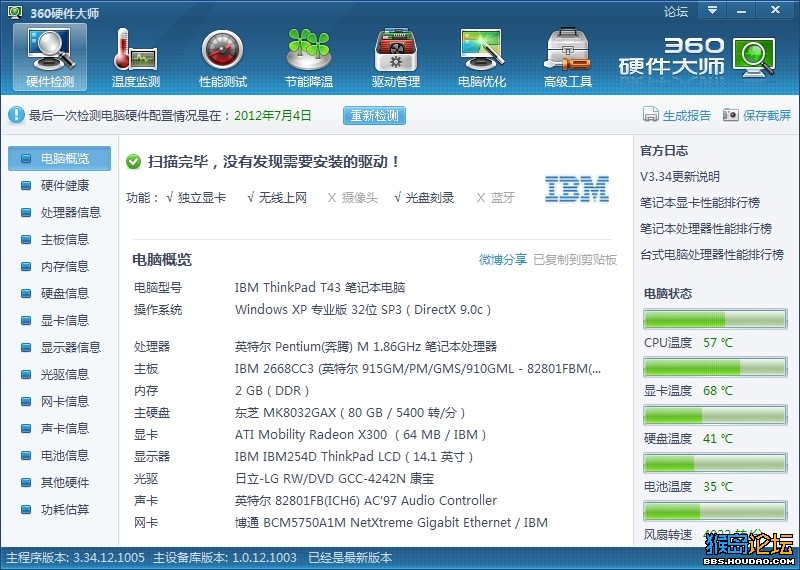Screen dimensions: 800x570
Task: Click the Windows XP 专业版 system text
Action: point(363,310)
